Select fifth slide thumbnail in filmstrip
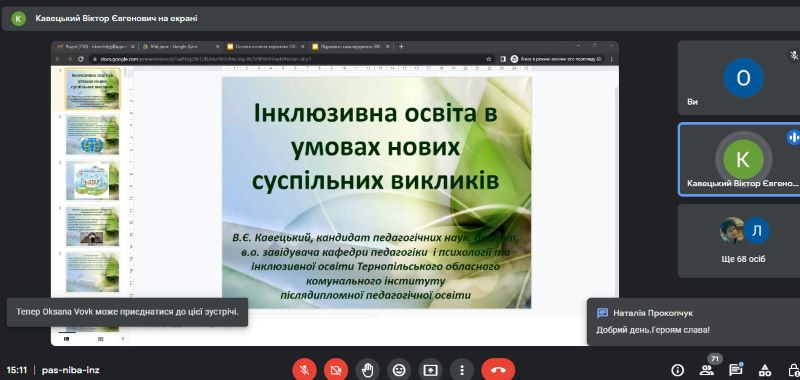 click(x=92, y=272)
